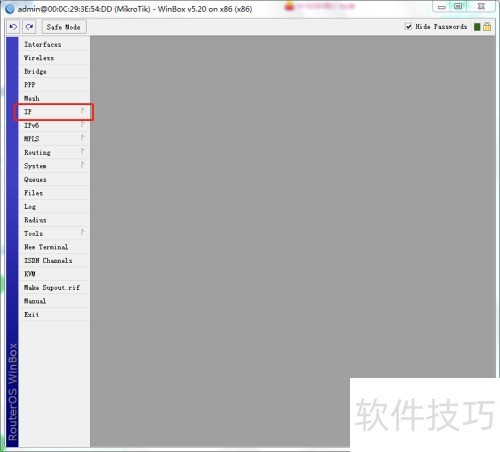Open ISDN Channels menu

point(54,260)
